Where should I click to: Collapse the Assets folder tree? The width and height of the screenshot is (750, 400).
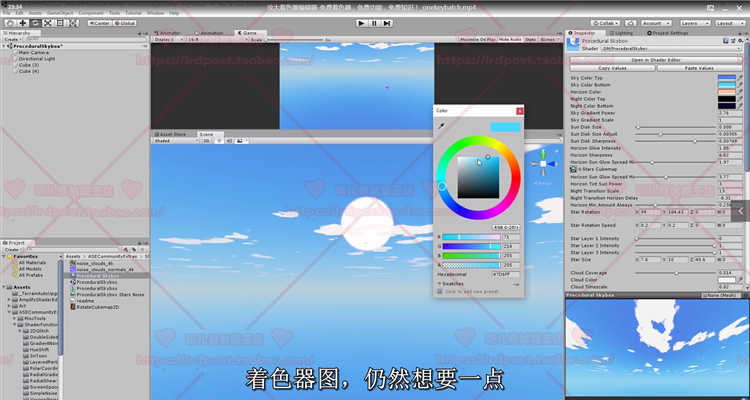pyautogui.click(x=5, y=287)
